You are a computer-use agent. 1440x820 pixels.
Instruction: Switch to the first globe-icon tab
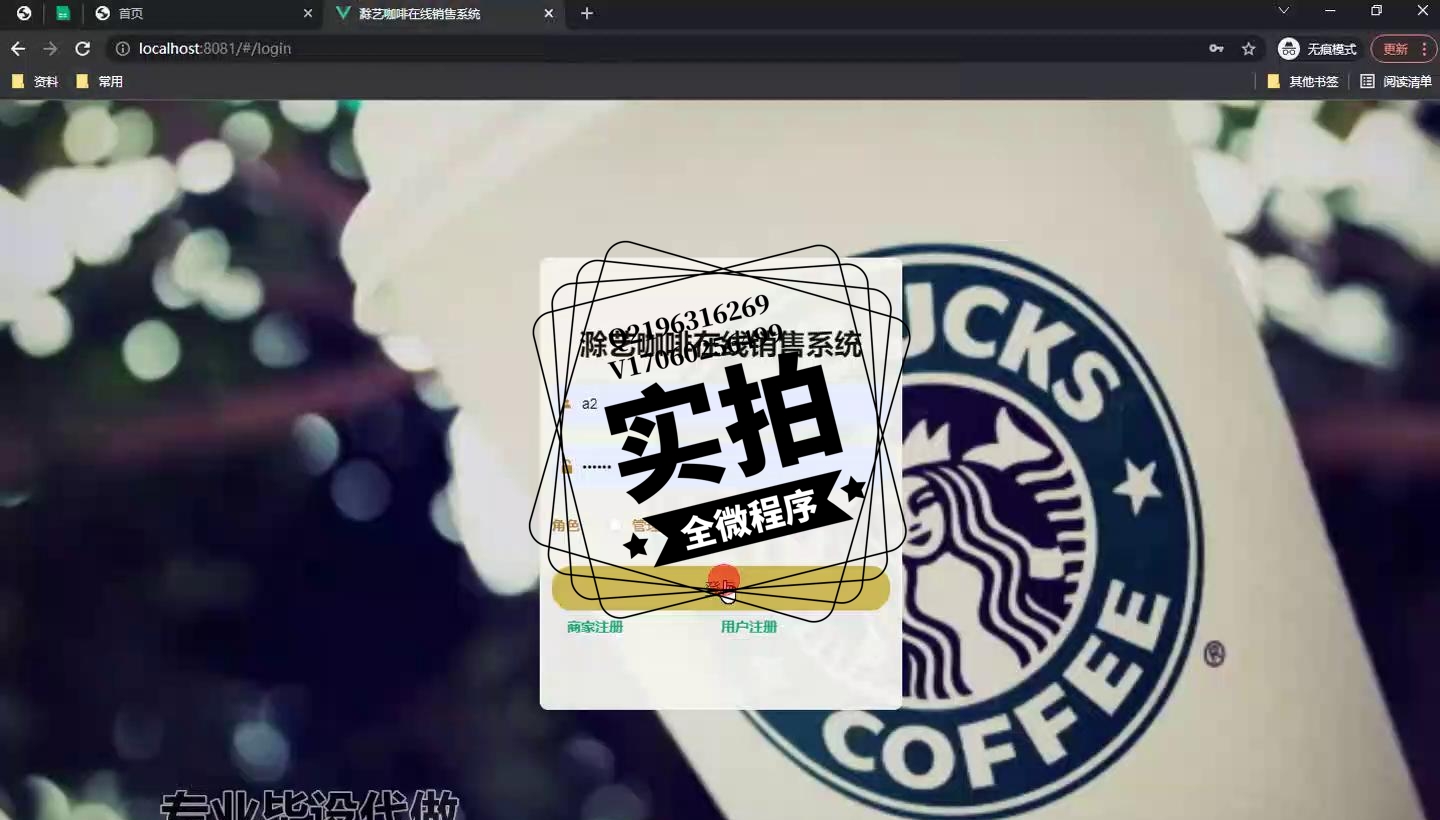click(24, 13)
